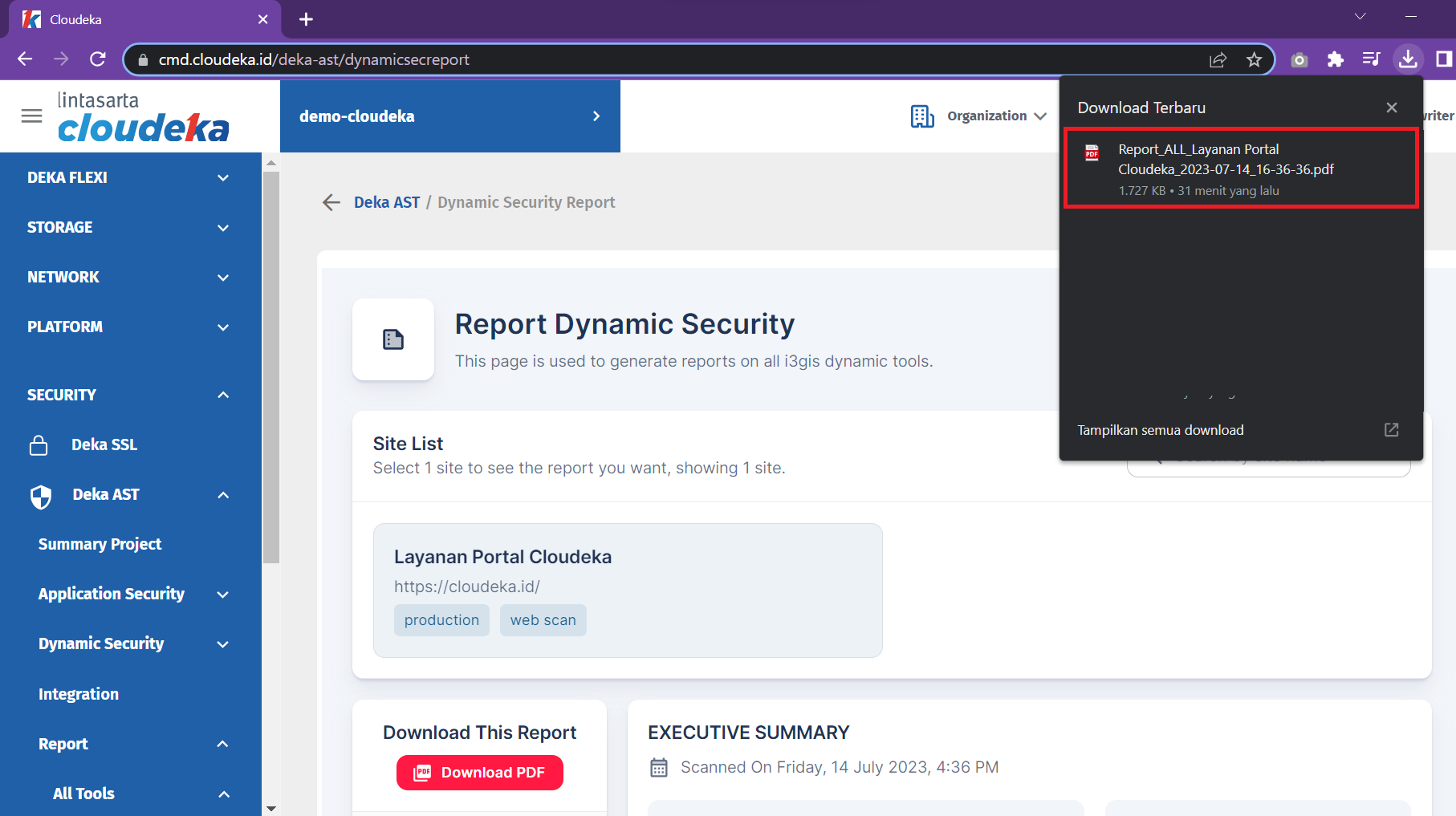Open the browser downloads icon

point(1408,59)
